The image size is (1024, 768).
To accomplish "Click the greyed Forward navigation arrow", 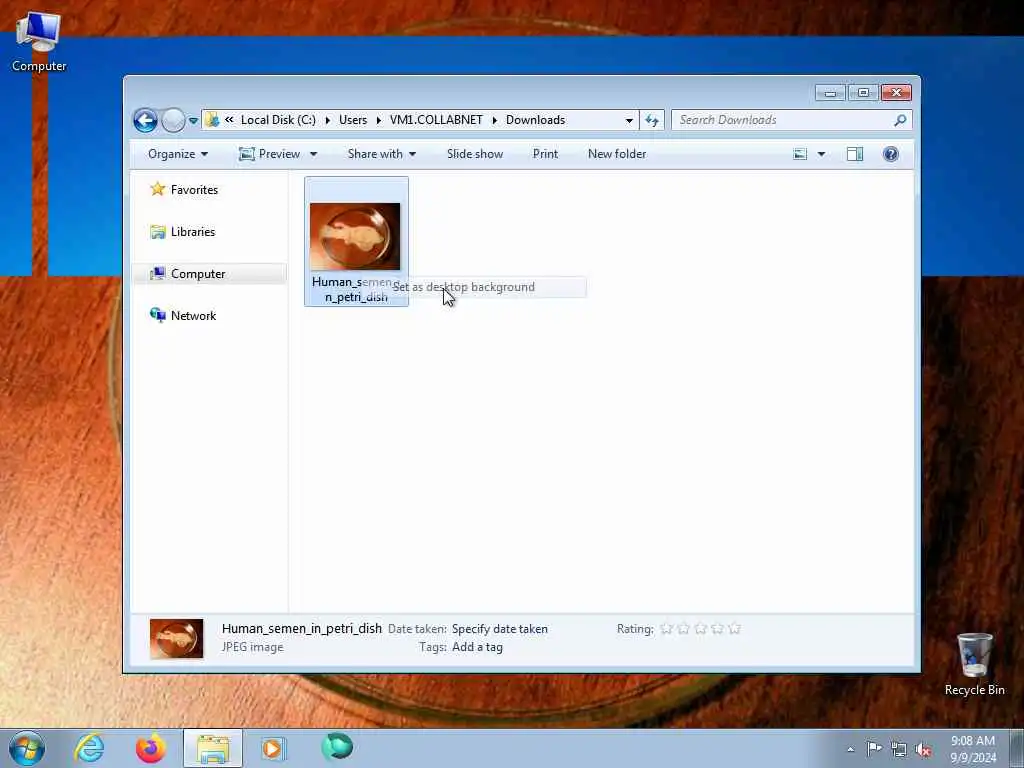I will (x=173, y=120).
